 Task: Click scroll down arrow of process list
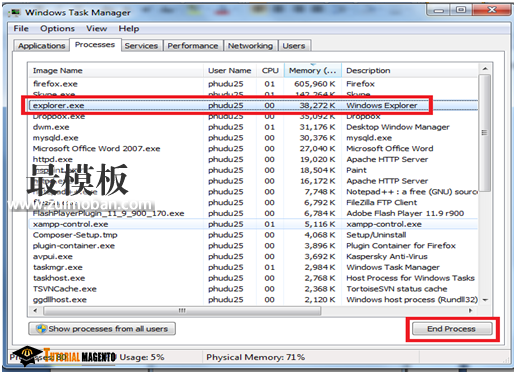tap(485, 300)
